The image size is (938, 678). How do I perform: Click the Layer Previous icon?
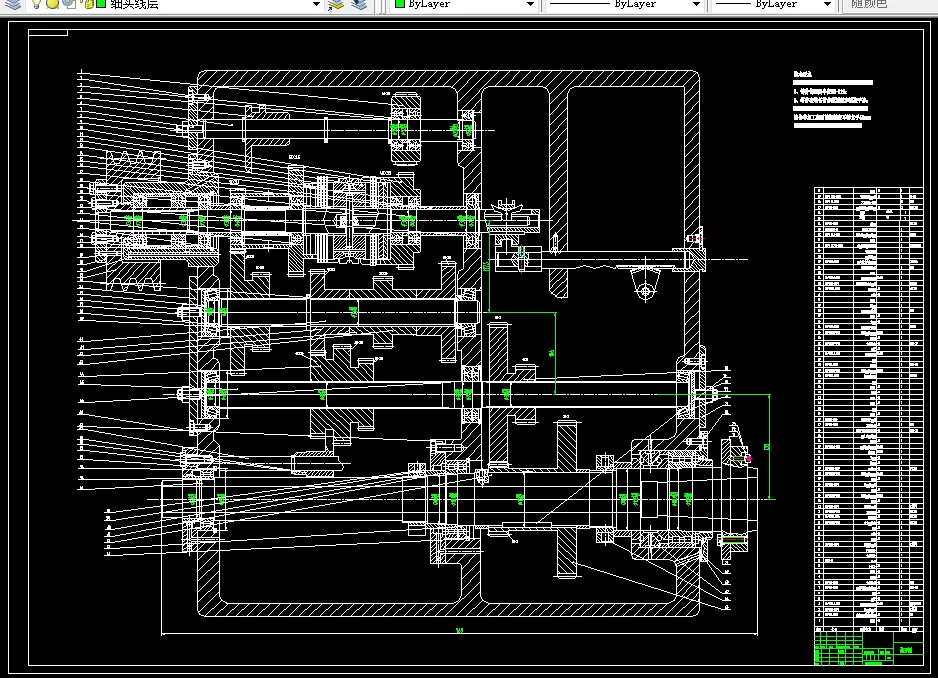[359, 5]
